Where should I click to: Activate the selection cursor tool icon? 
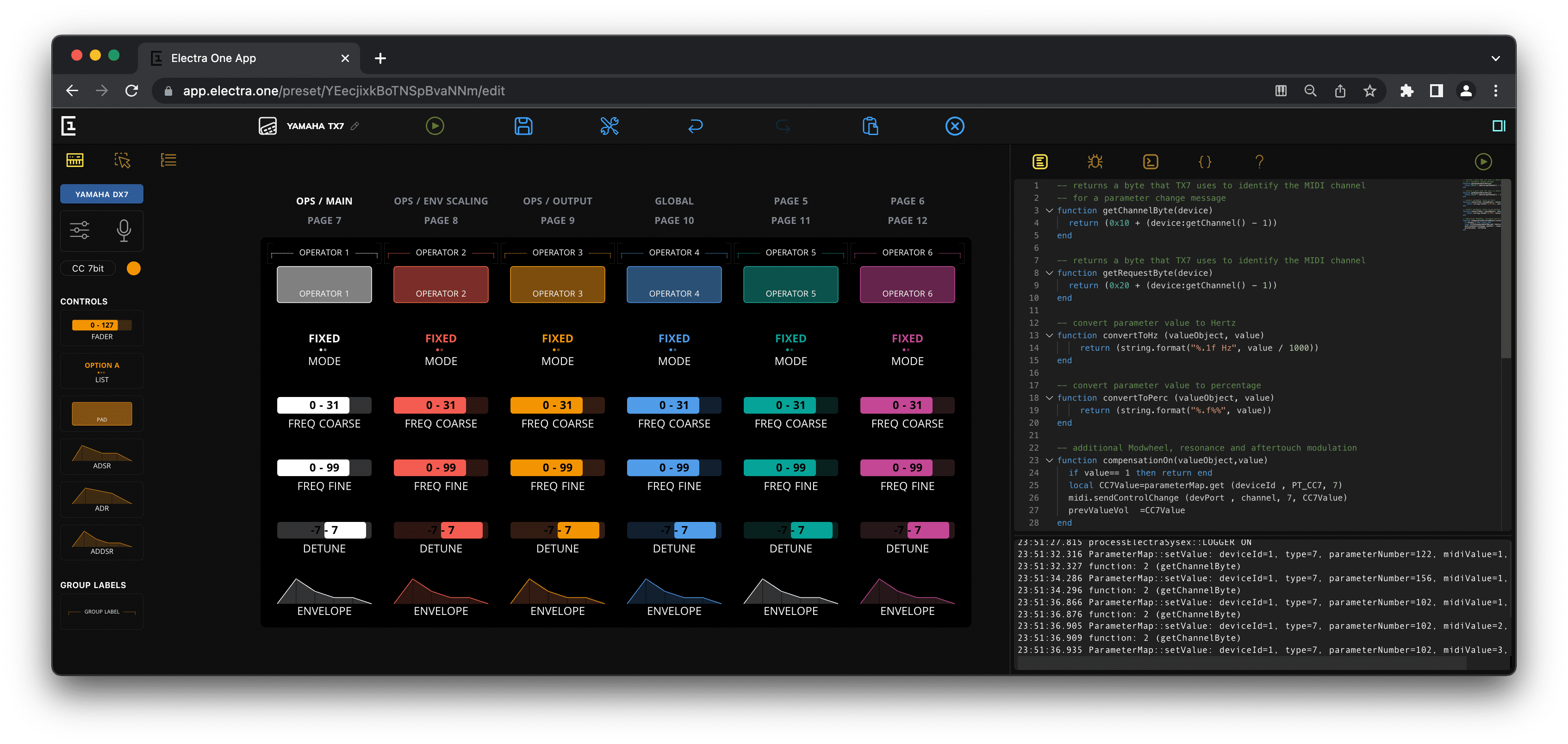click(122, 160)
